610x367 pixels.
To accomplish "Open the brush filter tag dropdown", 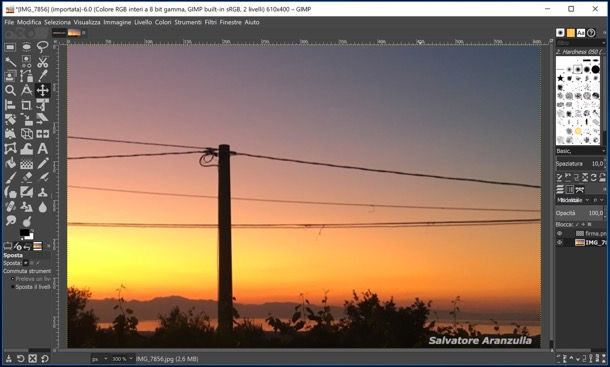I will (580, 43).
